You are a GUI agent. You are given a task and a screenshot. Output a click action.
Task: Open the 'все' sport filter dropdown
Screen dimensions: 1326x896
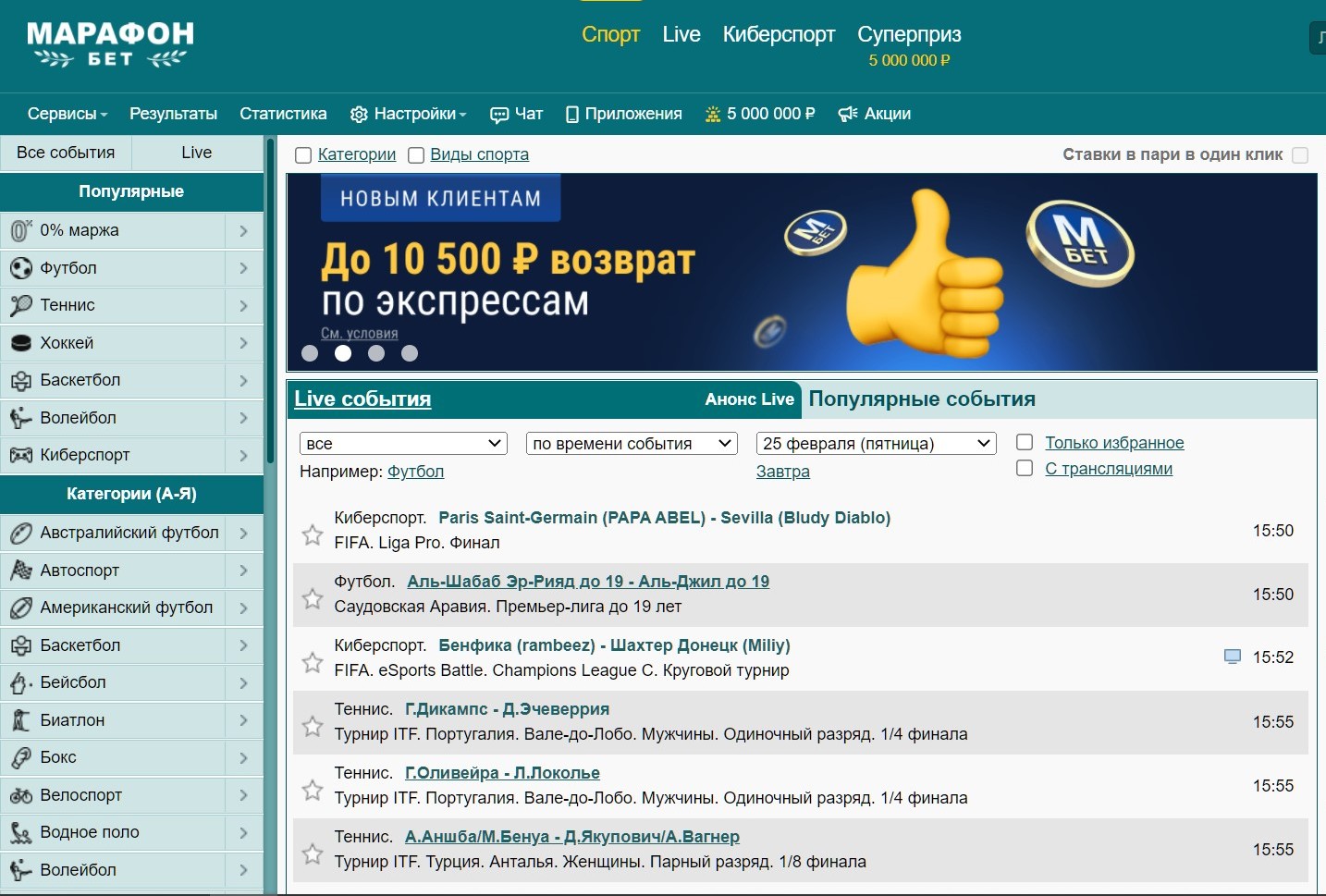click(x=404, y=444)
